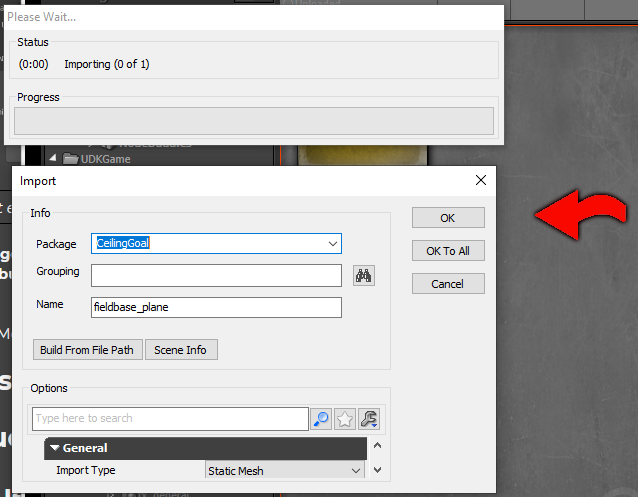Open the wrench settings icon in Options
This screenshot has width=638, height=497.
point(369,418)
